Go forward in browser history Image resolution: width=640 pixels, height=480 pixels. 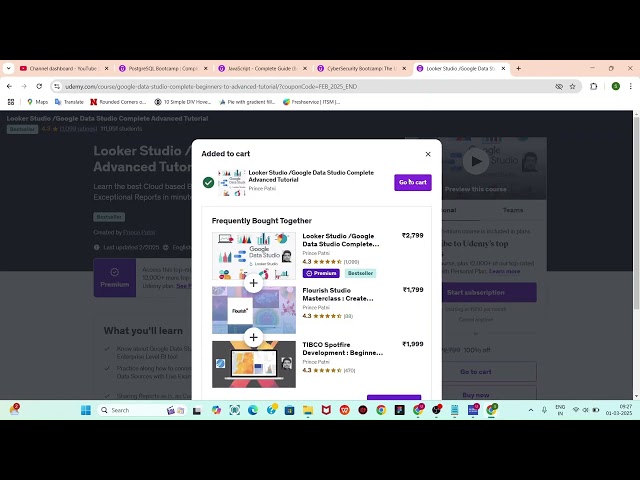coord(24,86)
